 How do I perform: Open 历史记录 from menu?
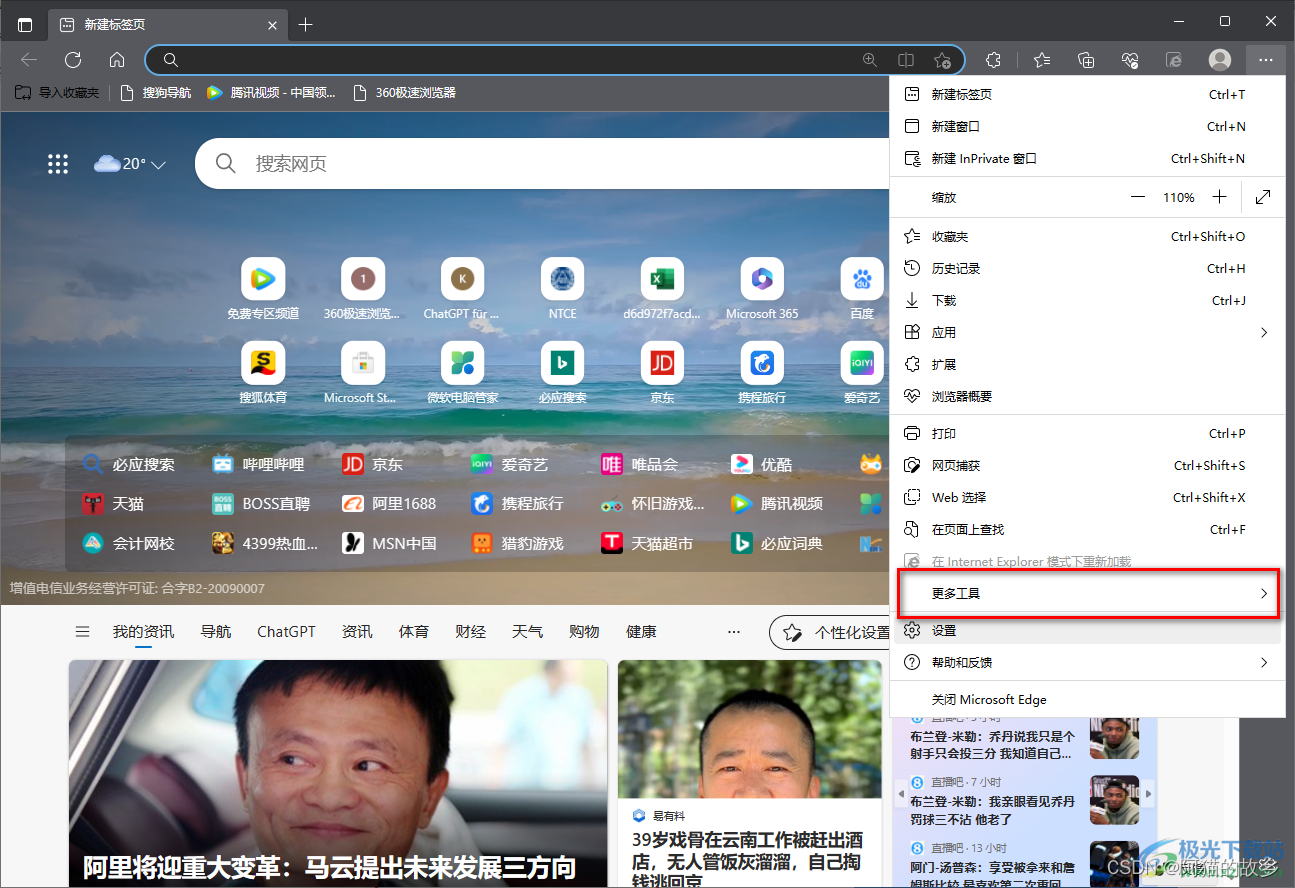(1087, 268)
